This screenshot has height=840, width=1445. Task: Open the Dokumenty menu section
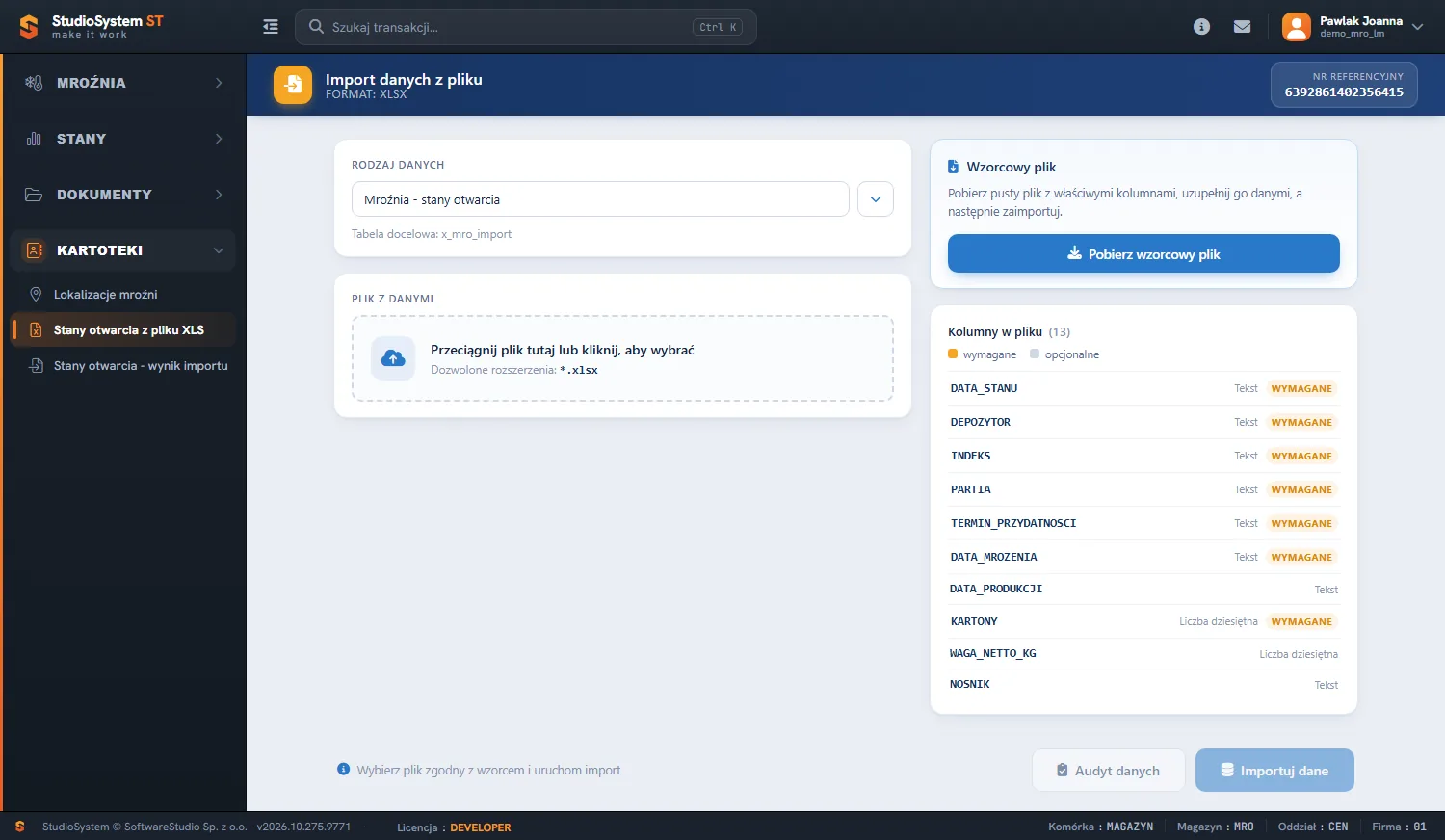click(x=122, y=195)
